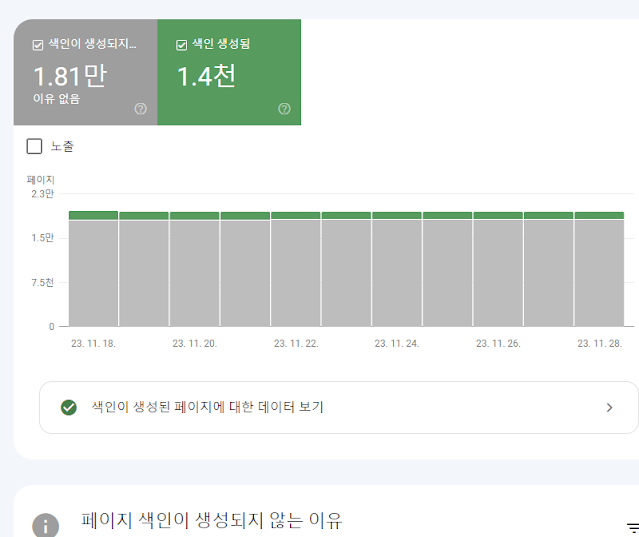Screen dimensions: 639x537
Task: Click the 23. 11. 22. date label
Action: pyautogui.click(x=296, y=343)
